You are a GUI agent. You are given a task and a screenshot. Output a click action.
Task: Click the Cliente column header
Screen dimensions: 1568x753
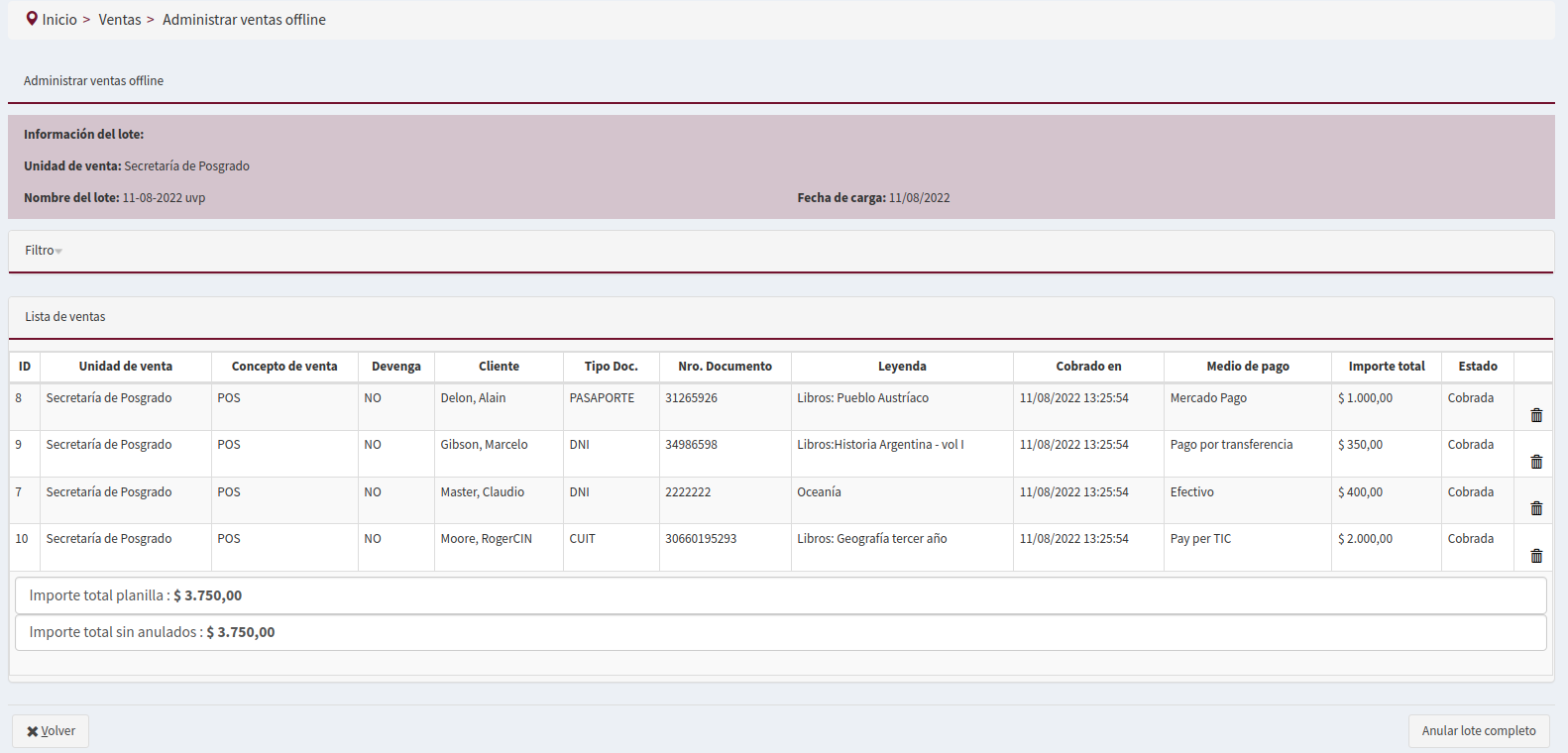pos(499,367)
